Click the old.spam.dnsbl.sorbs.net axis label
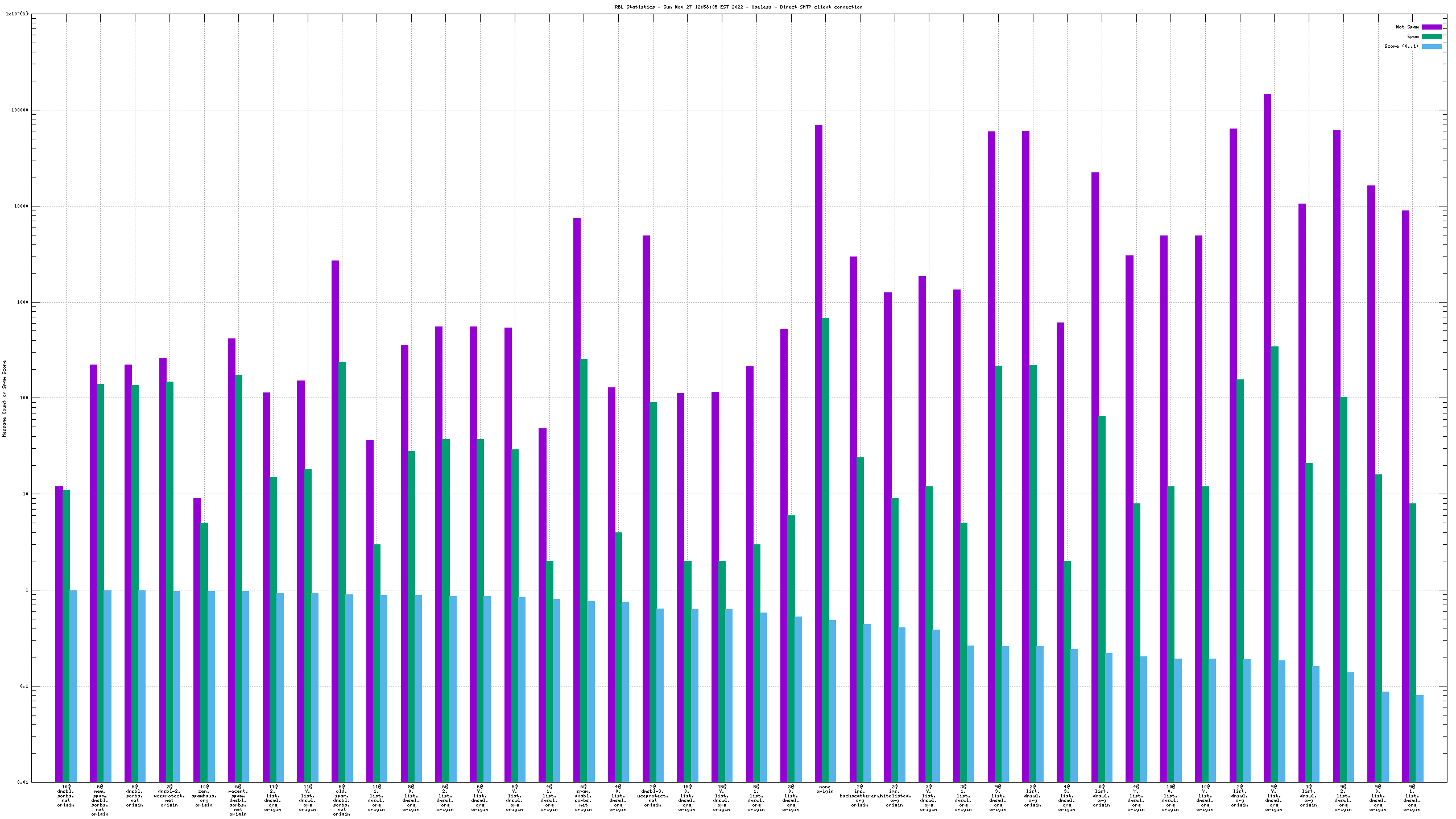1456x819 pixels. pyautogui.click(x=341, y=800)
